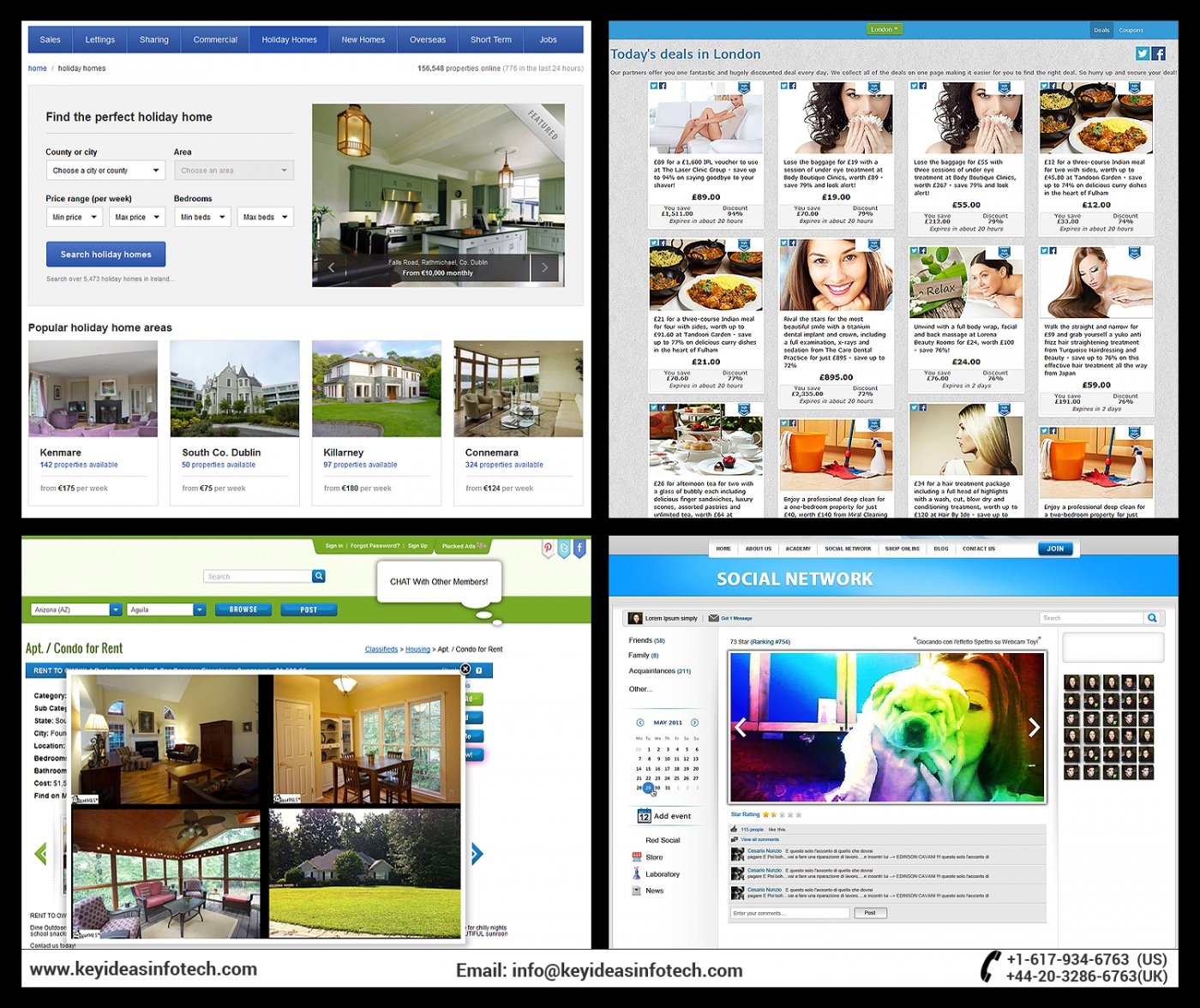
Task: Open the Max beds dropdown
Action: point(266,217)
